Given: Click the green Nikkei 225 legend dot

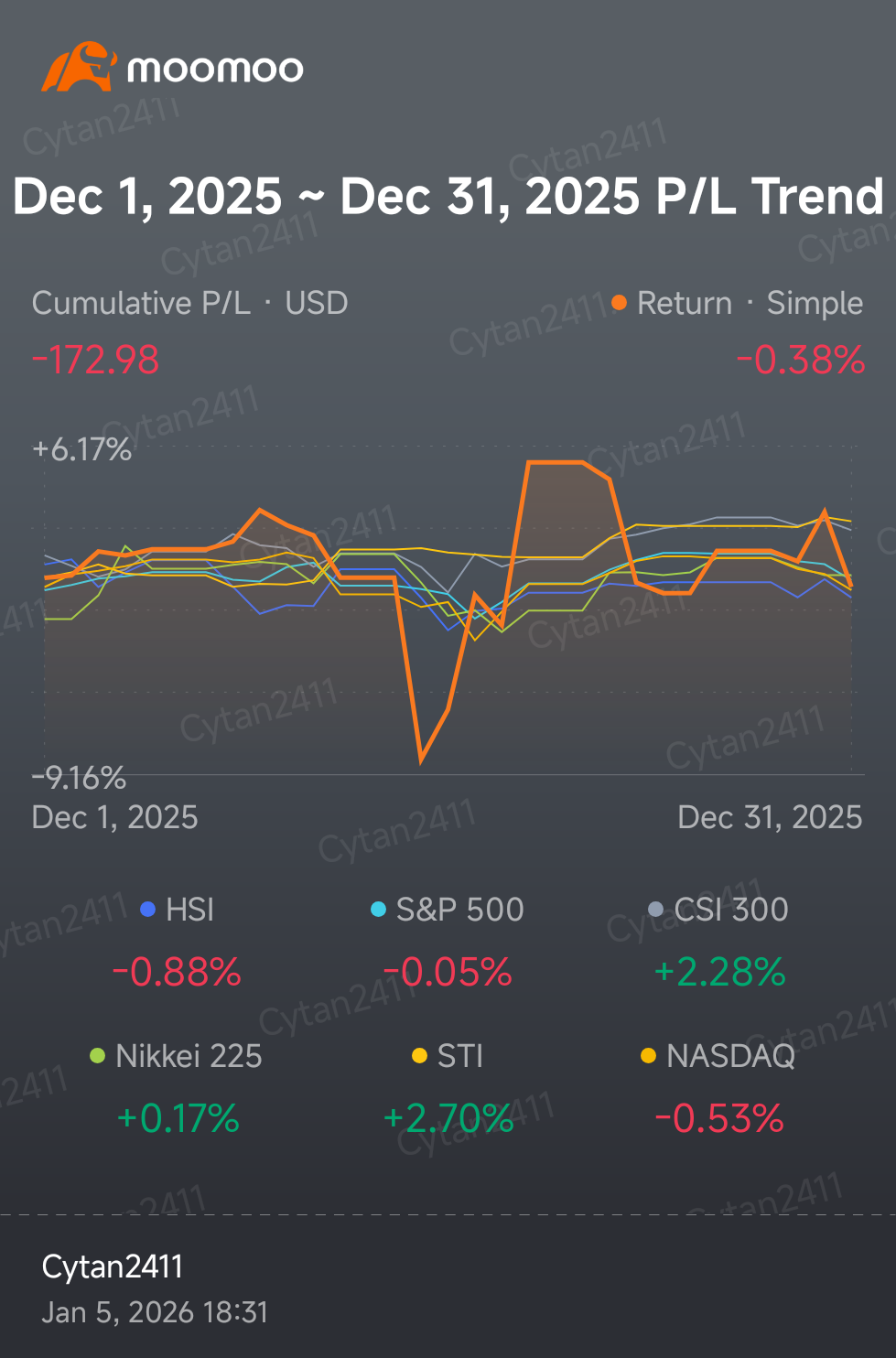Looking at the screenshot, I should pos(98,1056).
